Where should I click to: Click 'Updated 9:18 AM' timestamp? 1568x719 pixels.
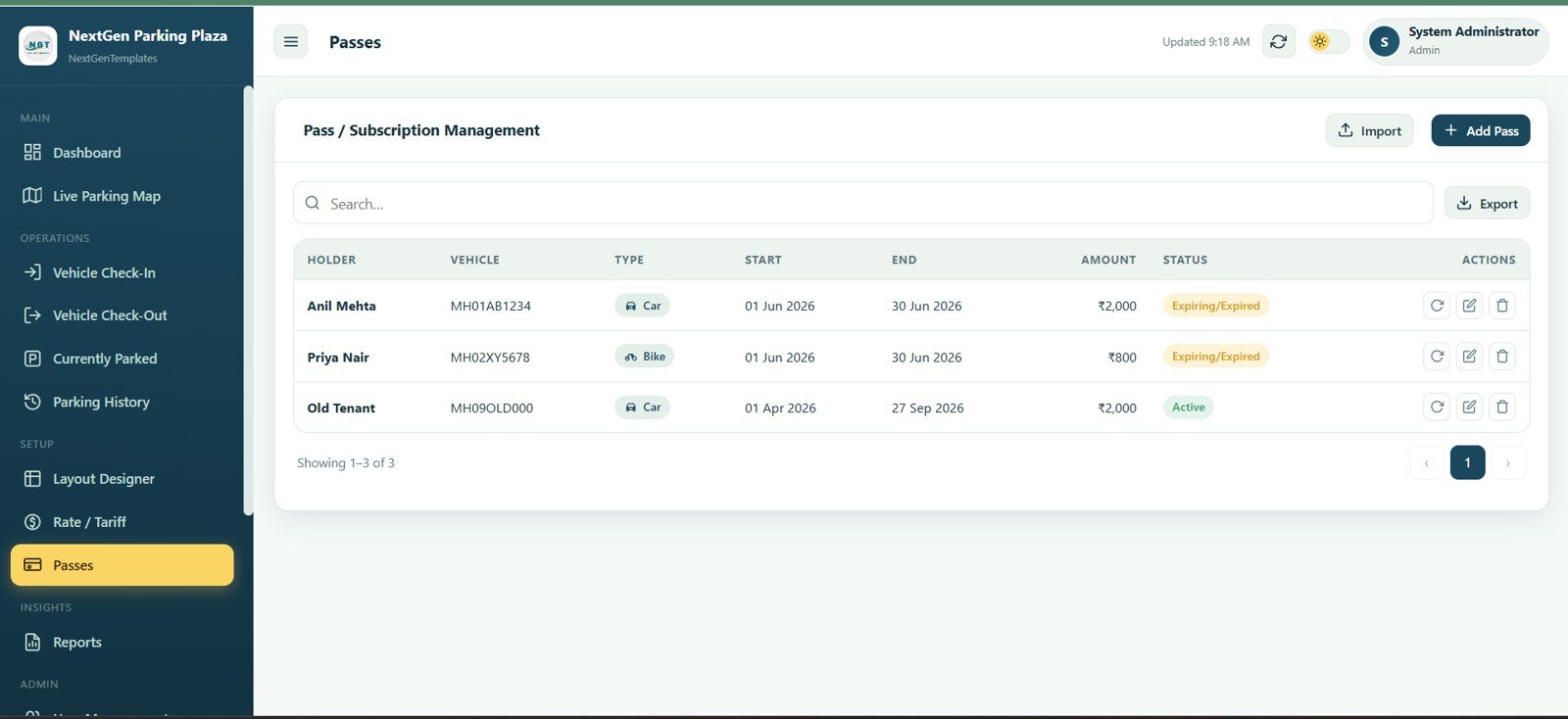click(x=1205, y=42)
